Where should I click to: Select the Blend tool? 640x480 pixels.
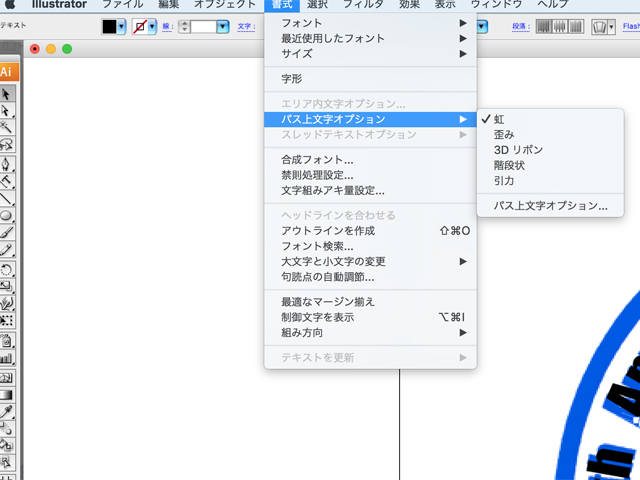tap(7, 429)
